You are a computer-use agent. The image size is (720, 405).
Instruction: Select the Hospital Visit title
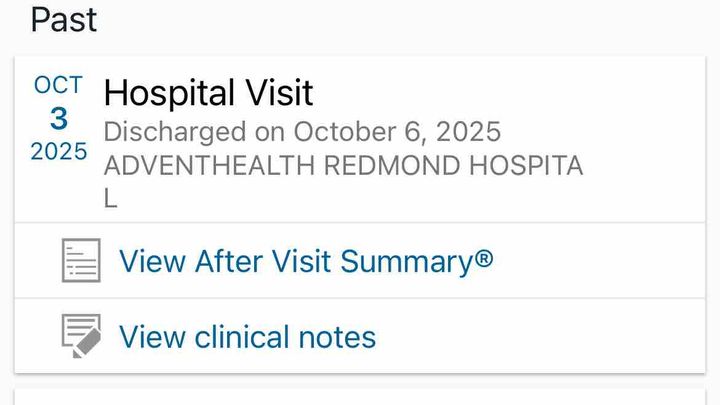[208, 93]
